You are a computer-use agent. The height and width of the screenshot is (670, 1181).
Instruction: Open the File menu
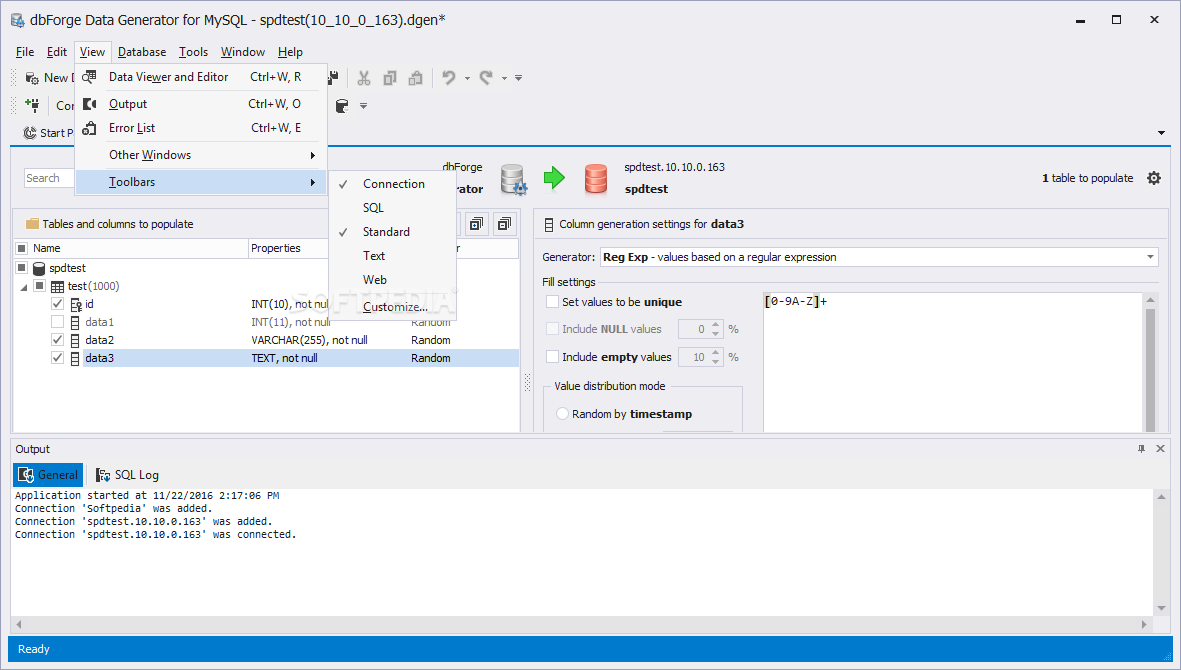(25, 52)
